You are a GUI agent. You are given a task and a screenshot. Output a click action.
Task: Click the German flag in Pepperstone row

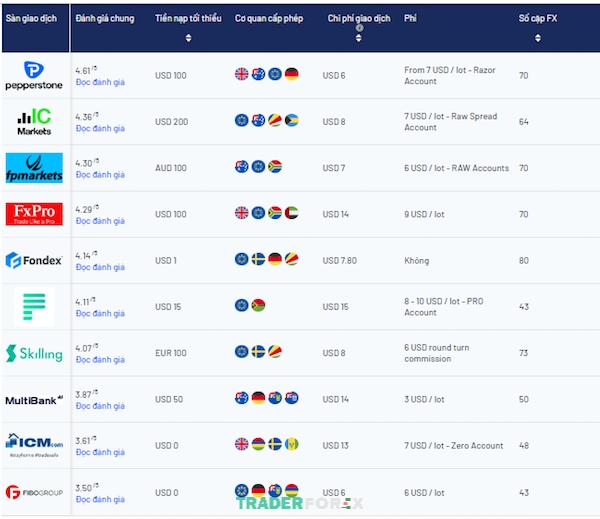click(292, 74)
